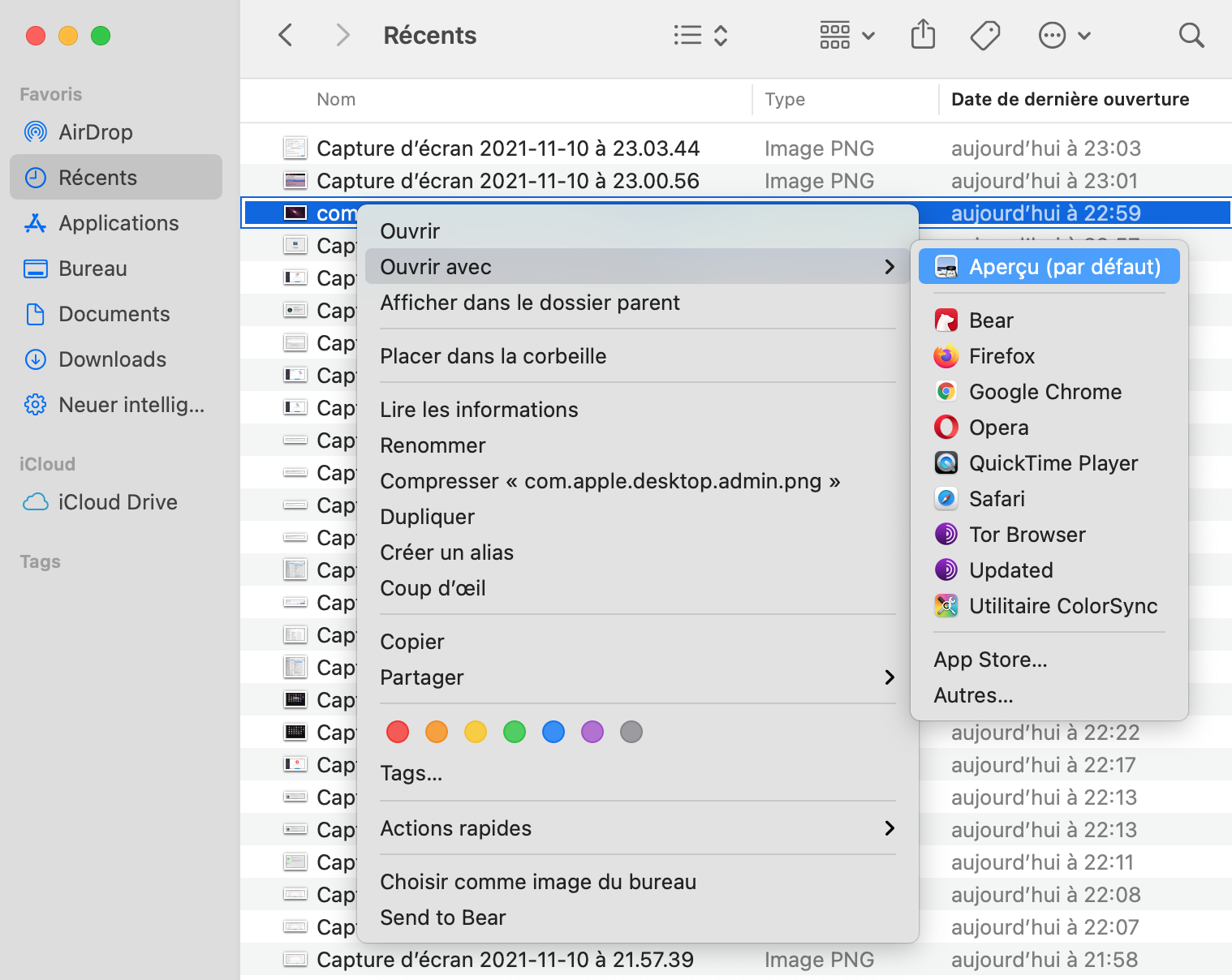Image resolution: width=1232 pixels, height=980 pixels.
Task: Open iCloud Drive in the sidebar
Action: [x=116, y=502]
